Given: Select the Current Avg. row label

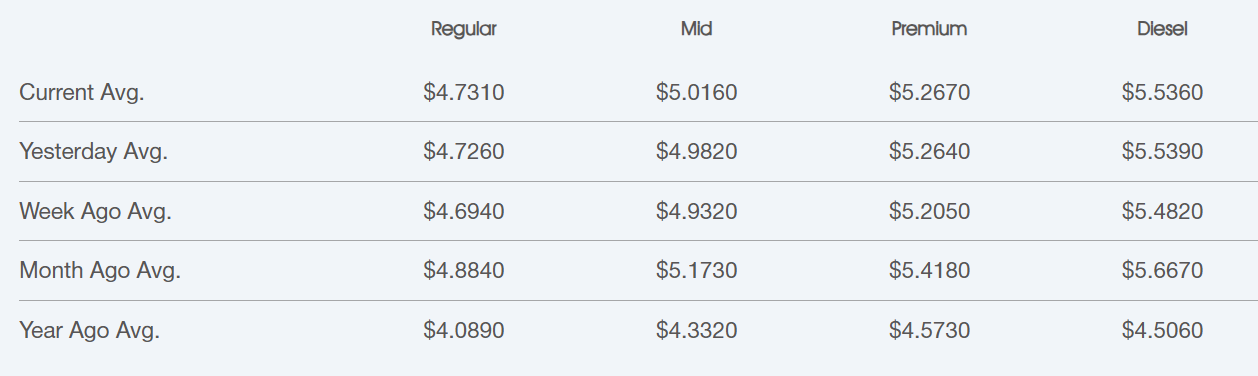Looking at the screenshot, I should pyautogui.click(x=82, y=93).
